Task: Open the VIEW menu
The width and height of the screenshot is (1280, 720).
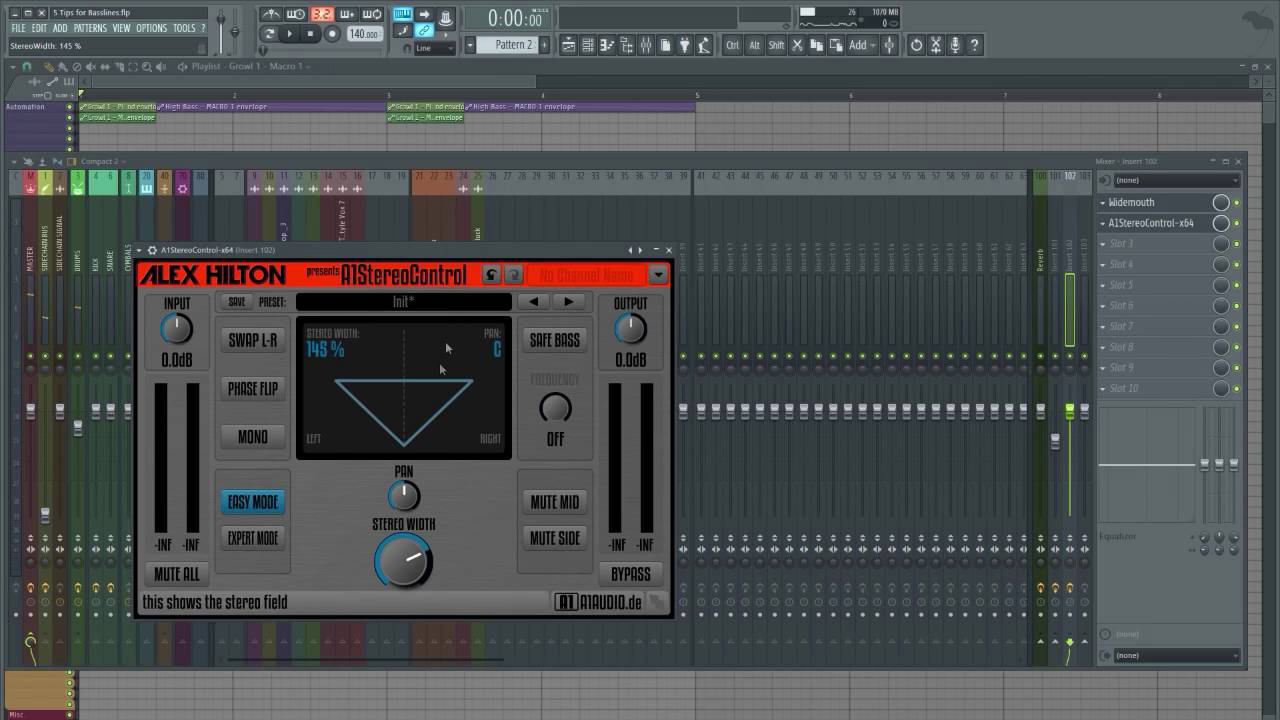Action: tap(121, 28)
